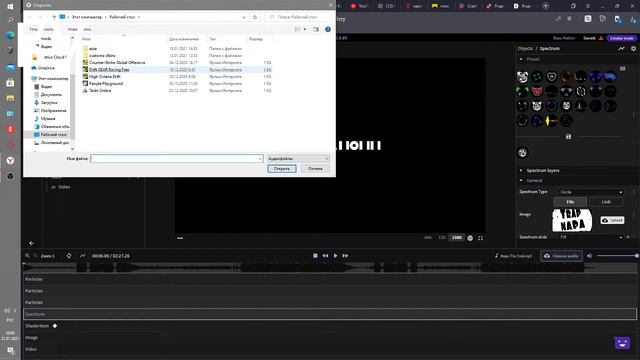Click the Choose audio button
Image resolution: width=640 pixels, height=360 pixels.
point(562,256)
